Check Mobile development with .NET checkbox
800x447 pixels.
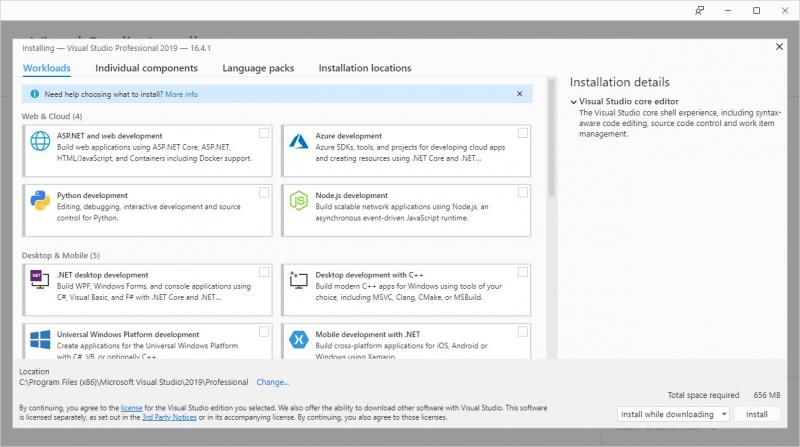(x=522, y=332)
